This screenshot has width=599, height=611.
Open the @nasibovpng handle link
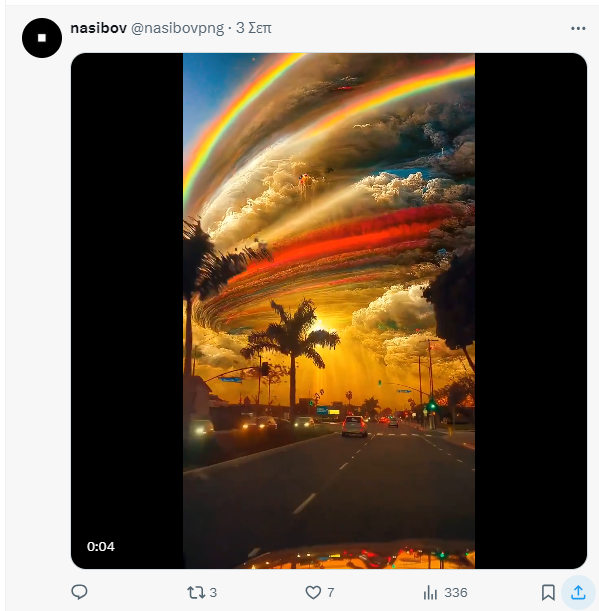click(x=177, y=28)
